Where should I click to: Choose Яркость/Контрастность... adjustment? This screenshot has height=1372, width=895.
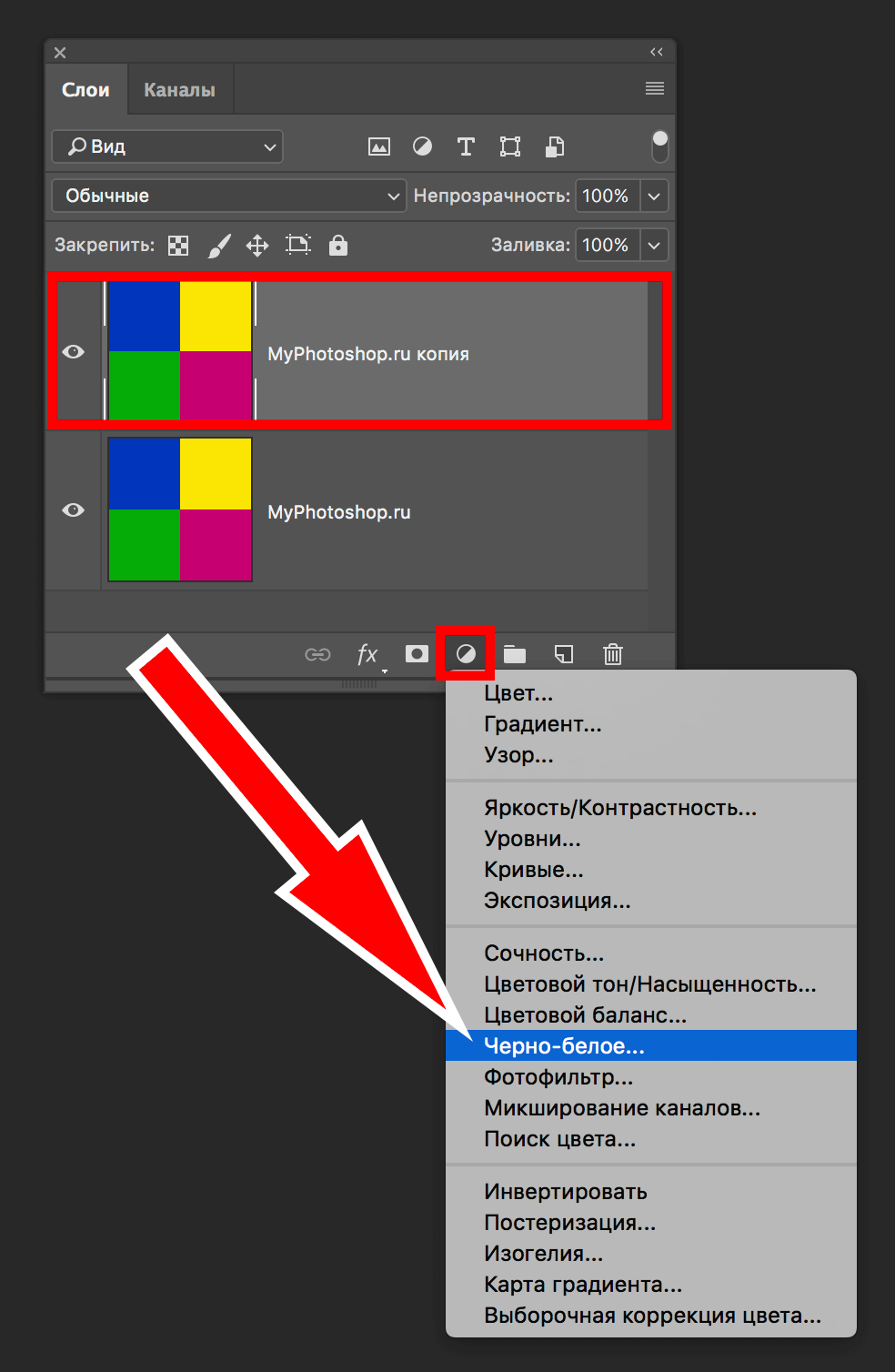[x=651, y=808]
